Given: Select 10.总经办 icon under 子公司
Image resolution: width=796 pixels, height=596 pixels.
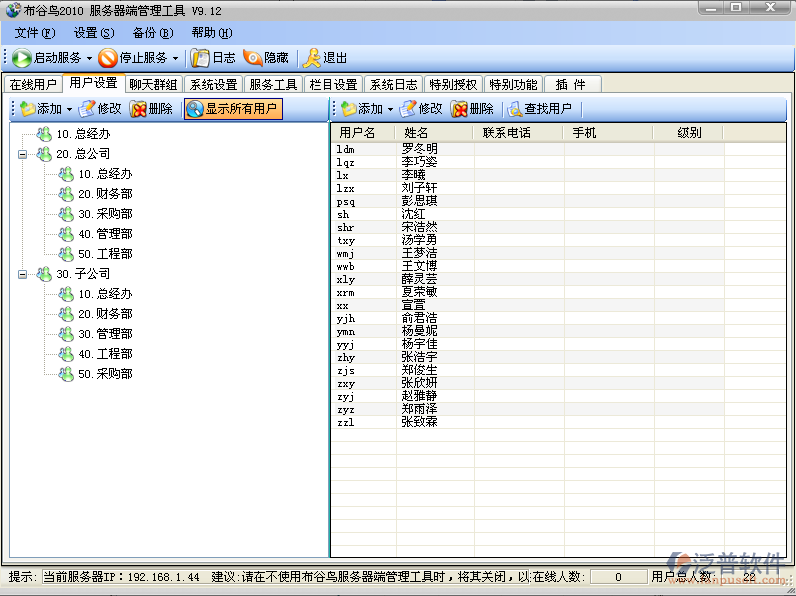Looking at the screenshot, I should pyautogui.click(x=66, y=294).
